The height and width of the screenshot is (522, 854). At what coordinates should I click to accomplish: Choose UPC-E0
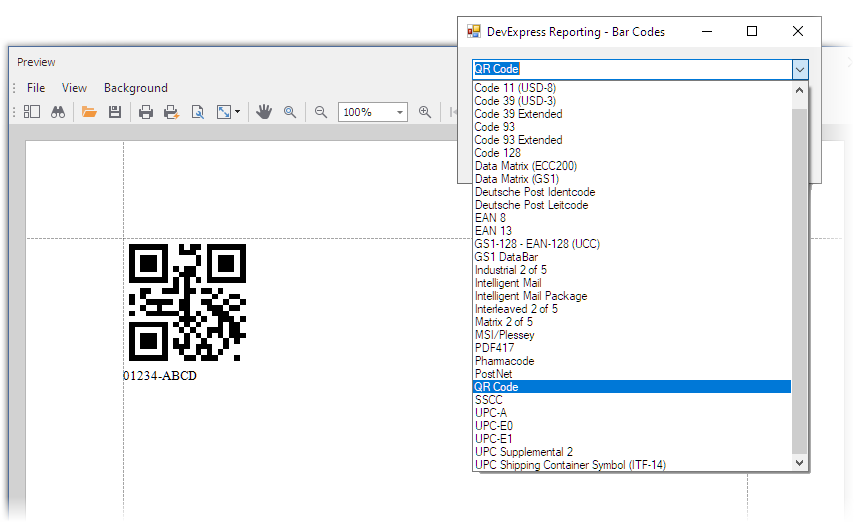[x=632, y=426]
